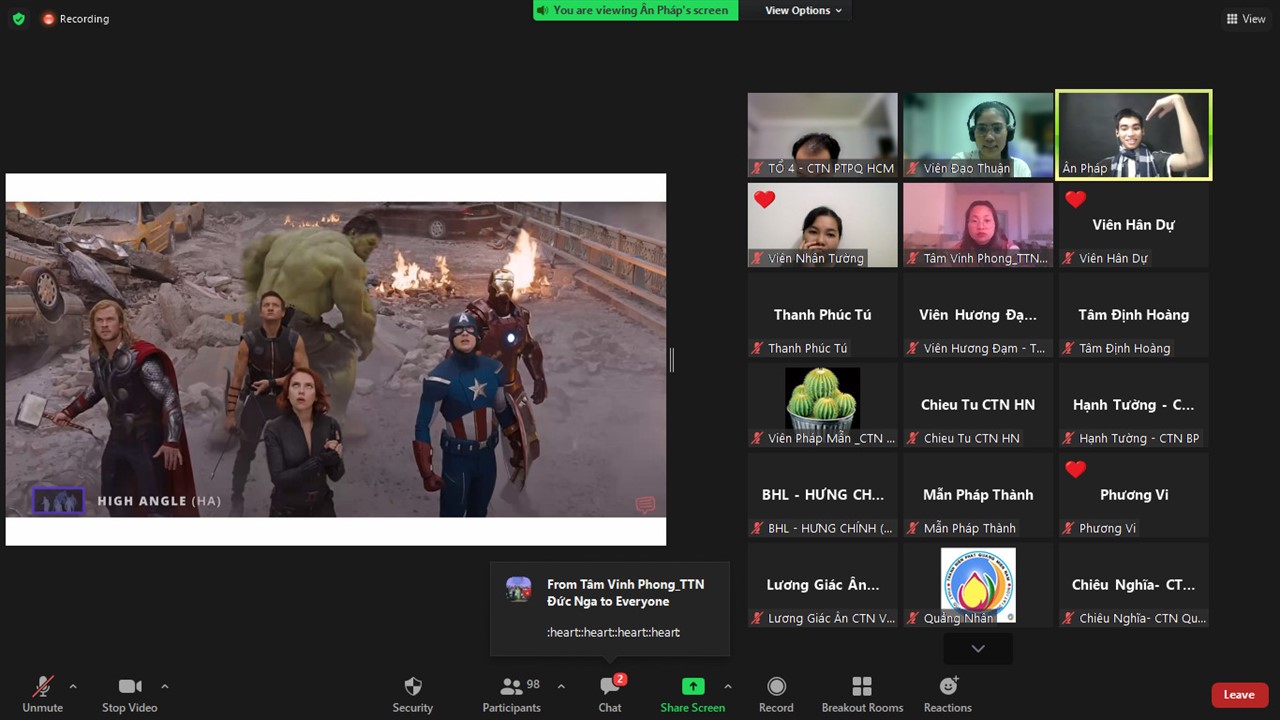This screenshot has height=720, width=1280.
Task: Click muted mic icon beside Tâm Định Hoàng
Action: (1069, 348)
